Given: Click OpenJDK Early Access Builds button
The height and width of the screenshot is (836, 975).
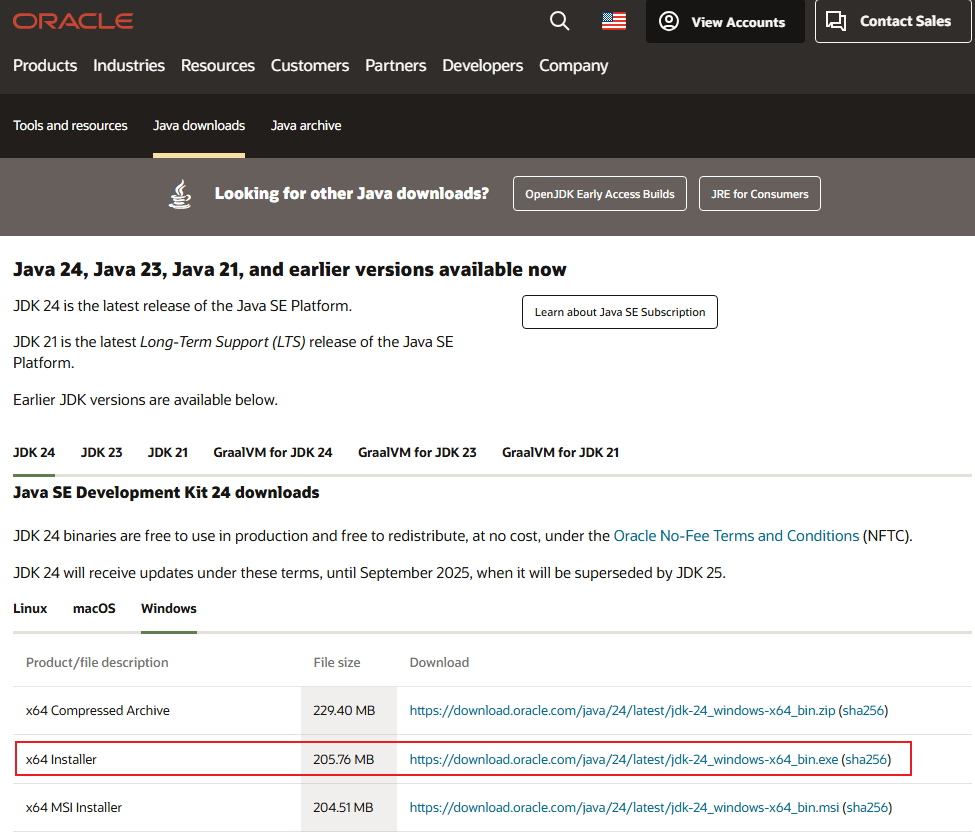Looking at the screenshot, I should click(x=599, y=193).
